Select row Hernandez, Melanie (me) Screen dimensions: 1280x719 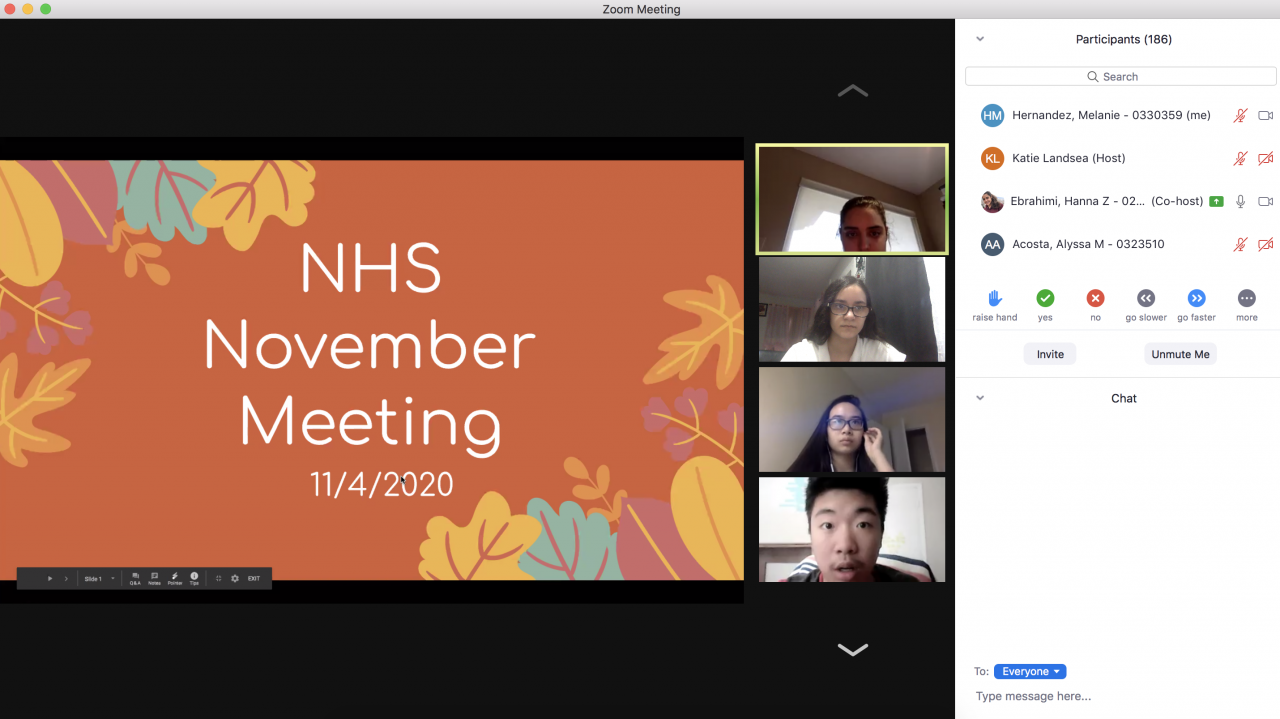pyautogui.click(x=1118, y=115)
